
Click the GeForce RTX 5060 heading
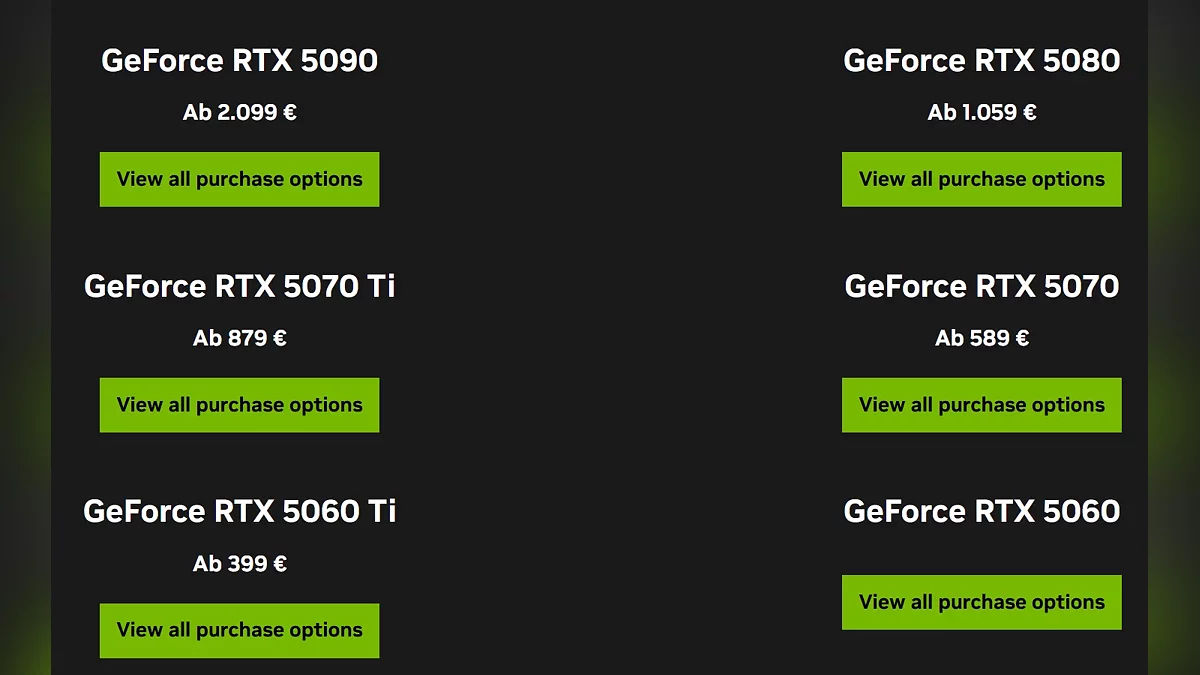[x=981, y=512]
